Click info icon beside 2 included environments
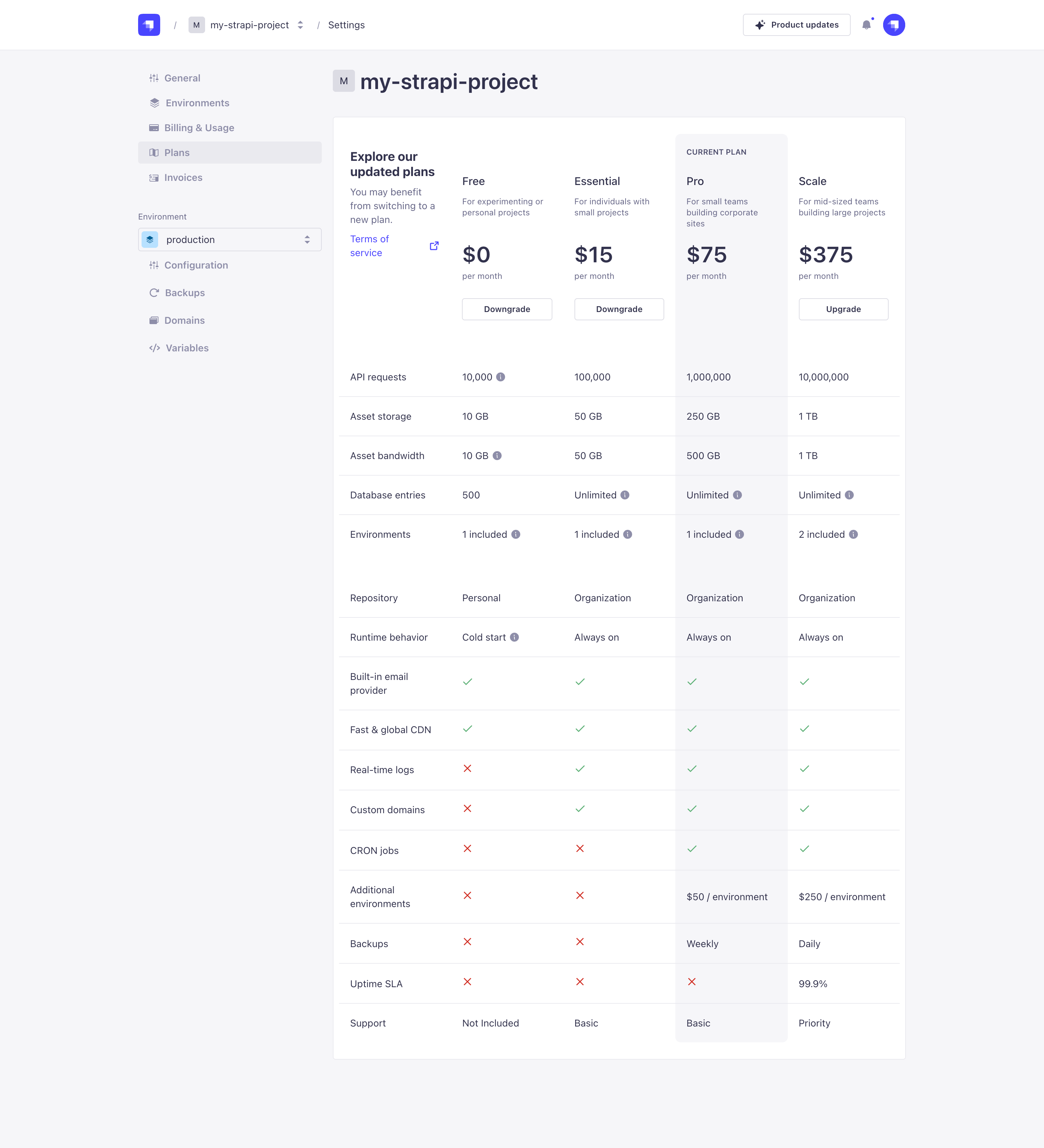 pos(853,534)
